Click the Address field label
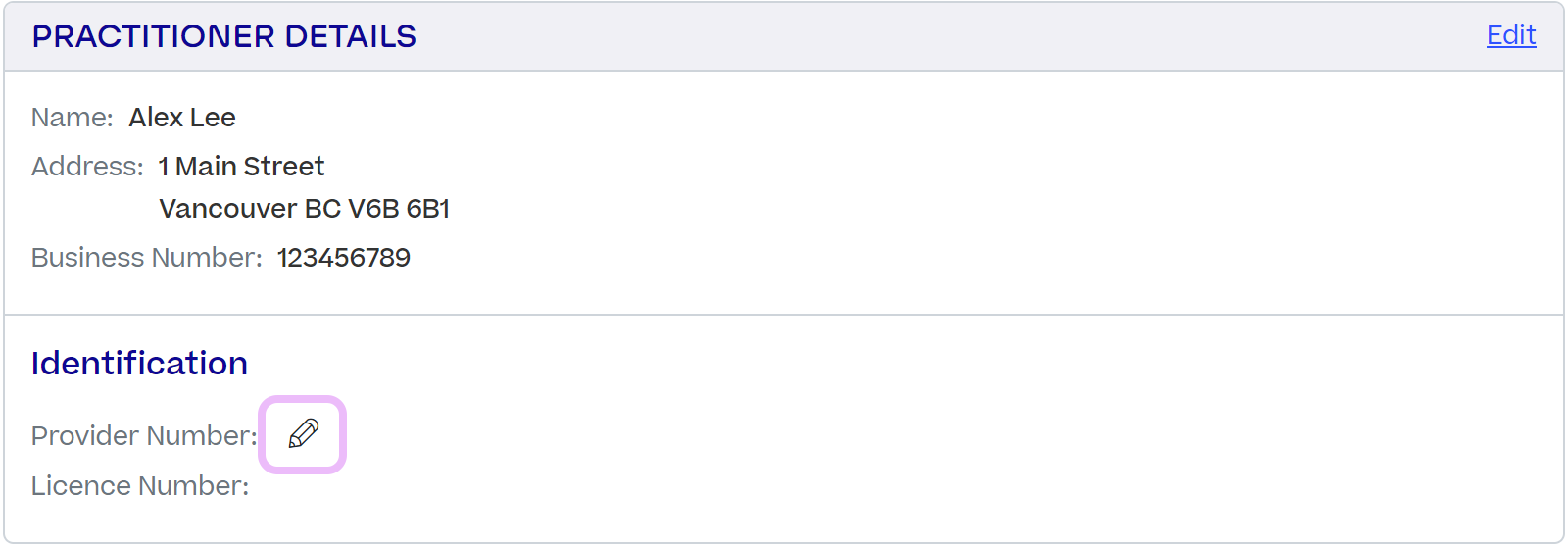The height and width of the screenshot is (547, 1568). 87,167
